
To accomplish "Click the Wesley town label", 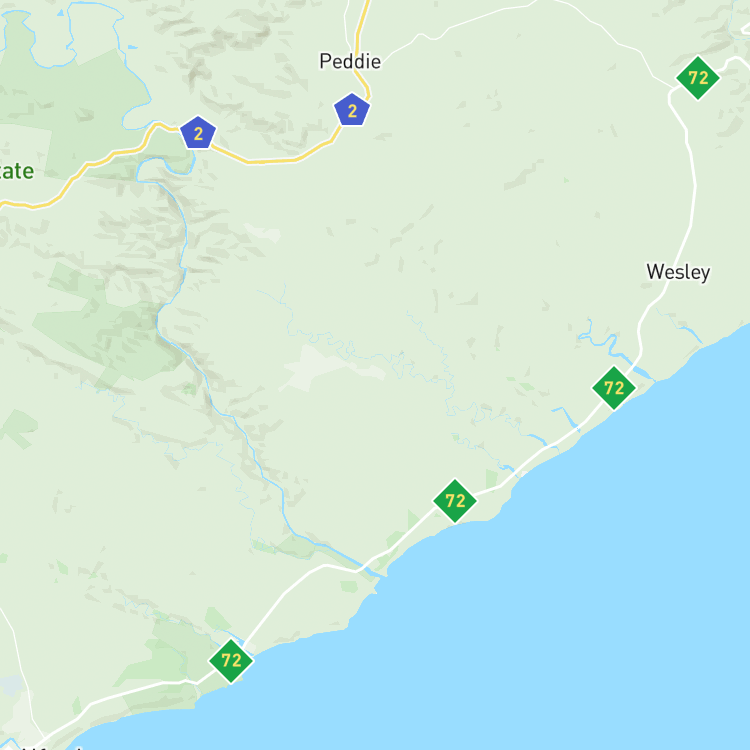I will coord(678,272).
